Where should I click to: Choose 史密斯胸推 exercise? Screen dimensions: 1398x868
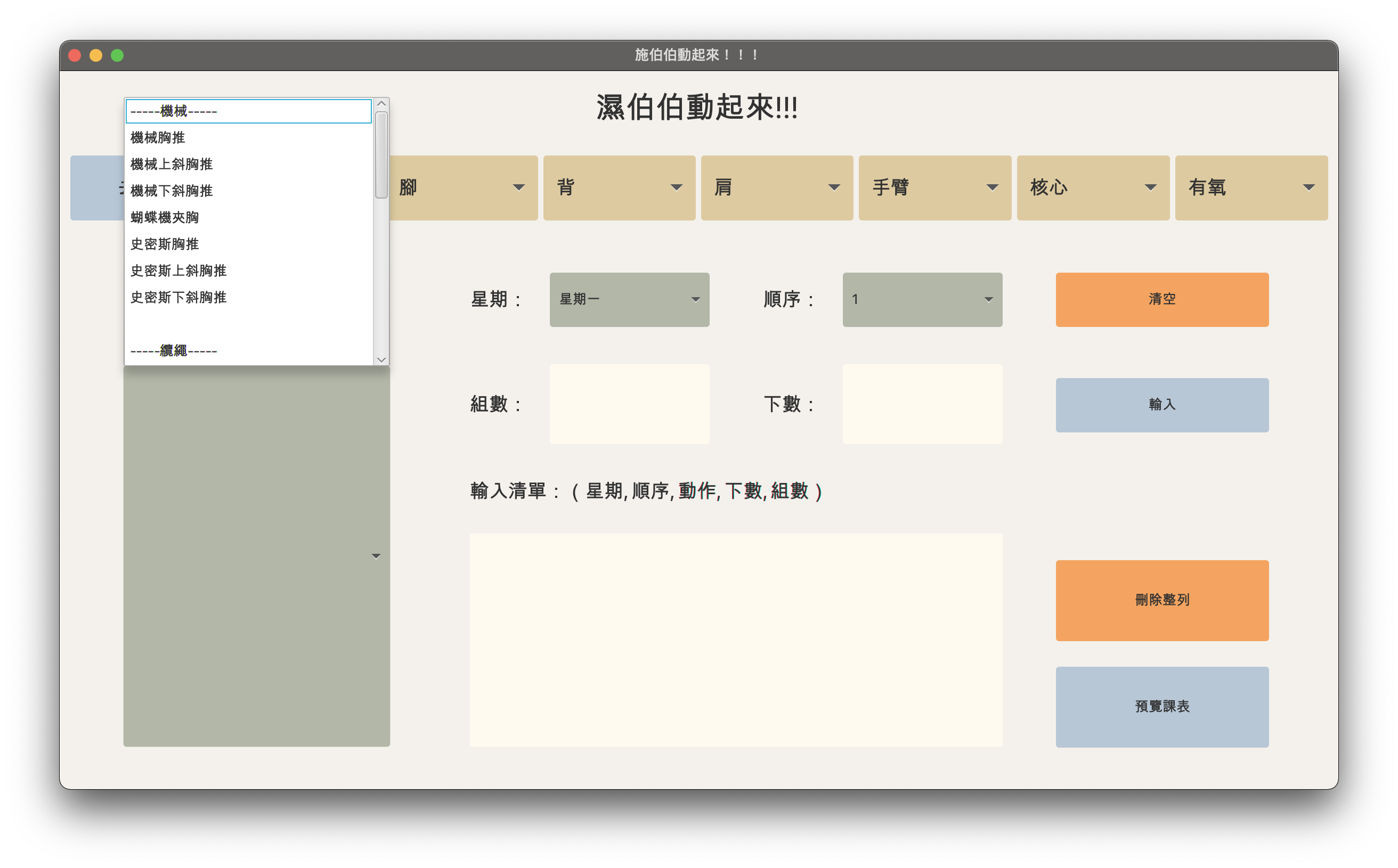point(249,244)
